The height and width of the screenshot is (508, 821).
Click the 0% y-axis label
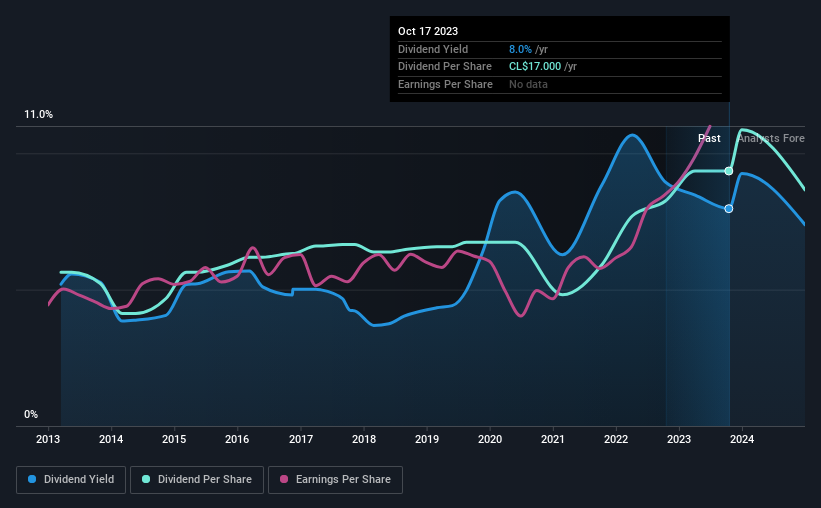31,414
